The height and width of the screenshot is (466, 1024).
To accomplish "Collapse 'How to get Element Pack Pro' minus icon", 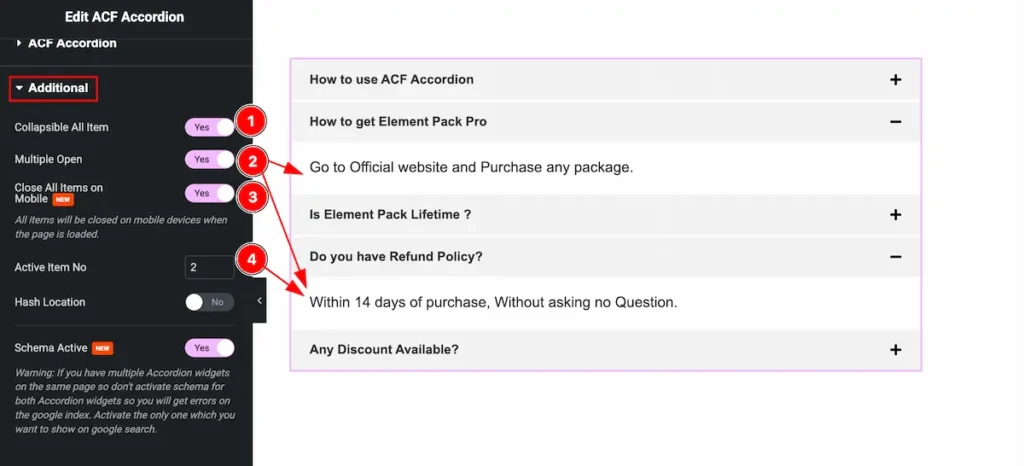I will 895,122.
